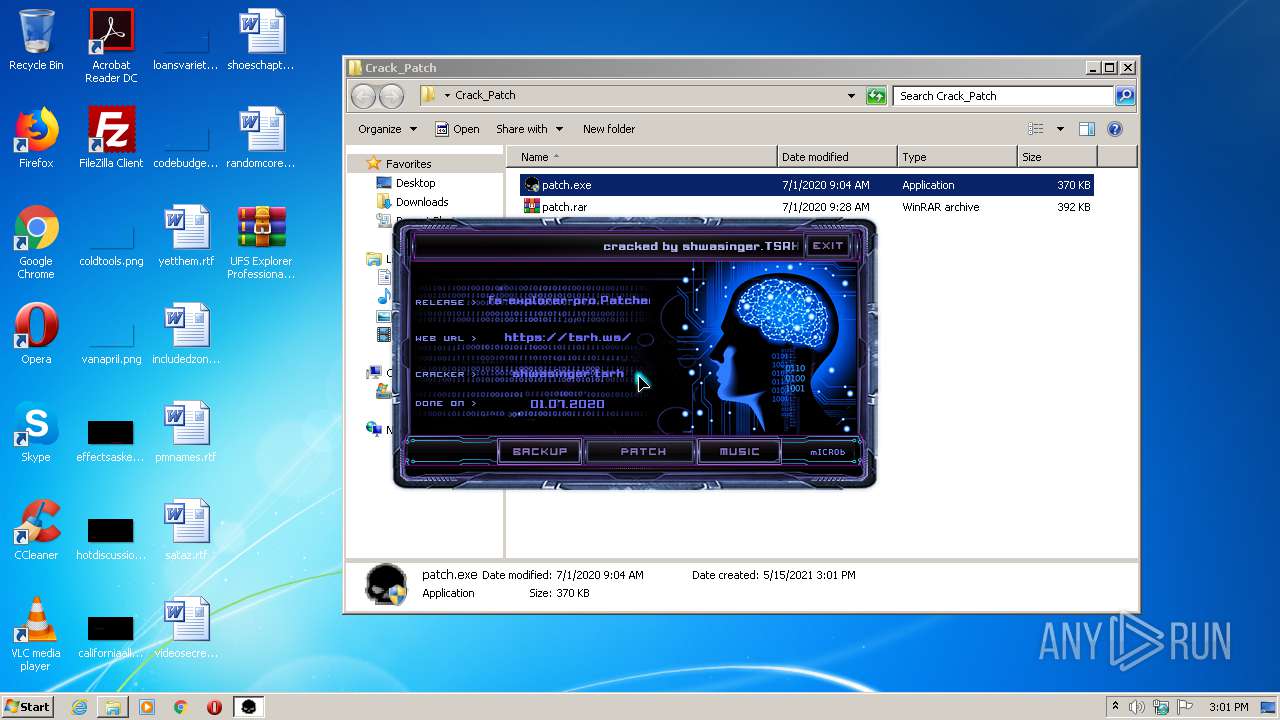Open the Organize menu
The image size is (1280, 720).
tap(387, 129)
